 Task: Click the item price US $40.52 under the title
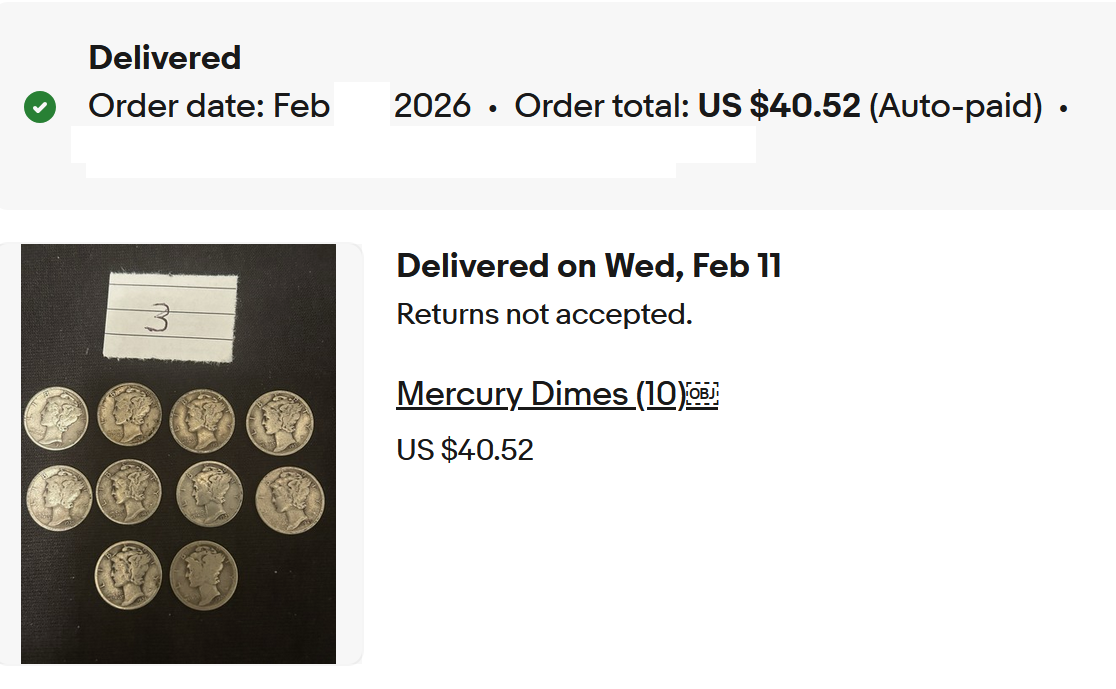coord(465,450)
